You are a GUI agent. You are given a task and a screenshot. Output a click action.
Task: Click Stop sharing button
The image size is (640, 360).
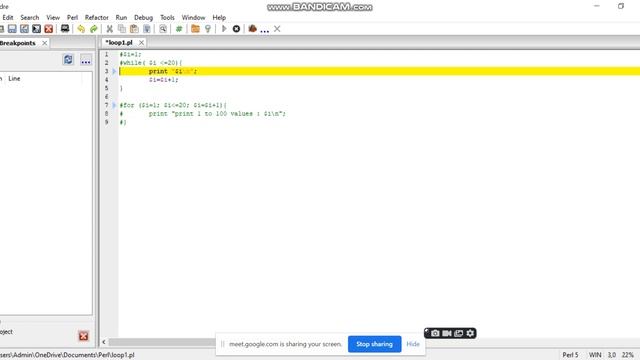click(x=374, y=344)
